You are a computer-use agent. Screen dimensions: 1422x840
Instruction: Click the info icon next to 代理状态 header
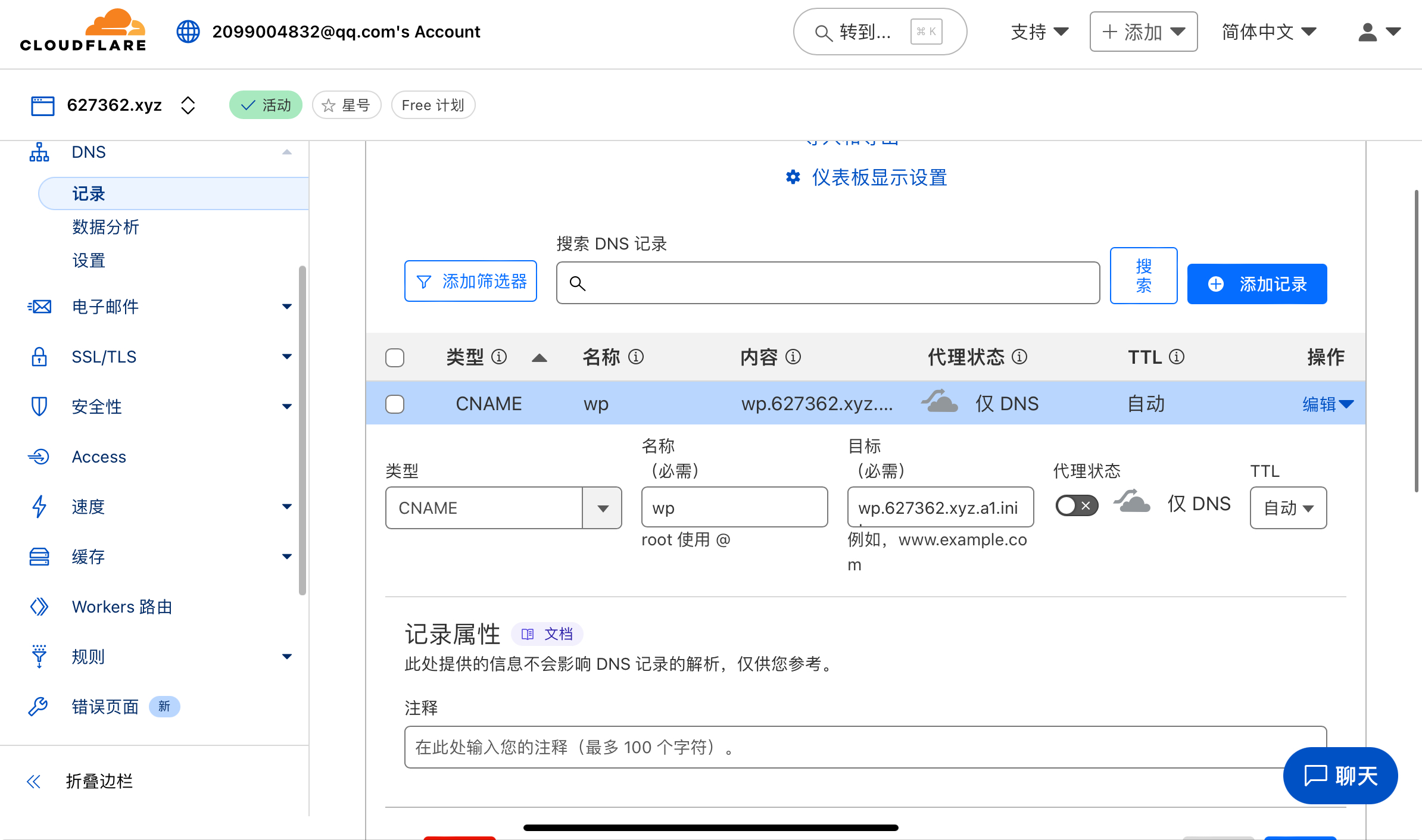coord(1019,357)
